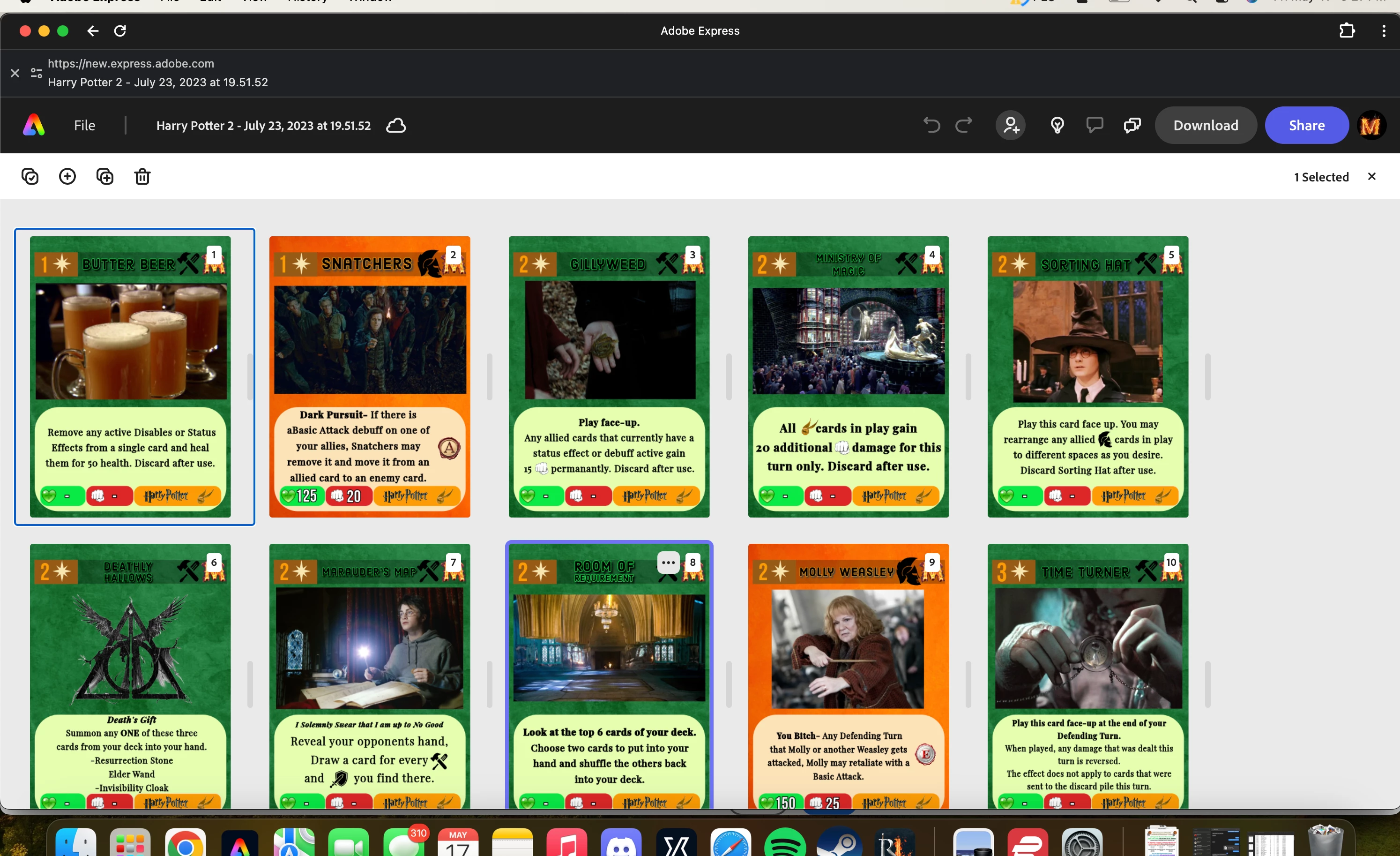
Task: Duplicate the selected page
Action: [x=105, y=177]
